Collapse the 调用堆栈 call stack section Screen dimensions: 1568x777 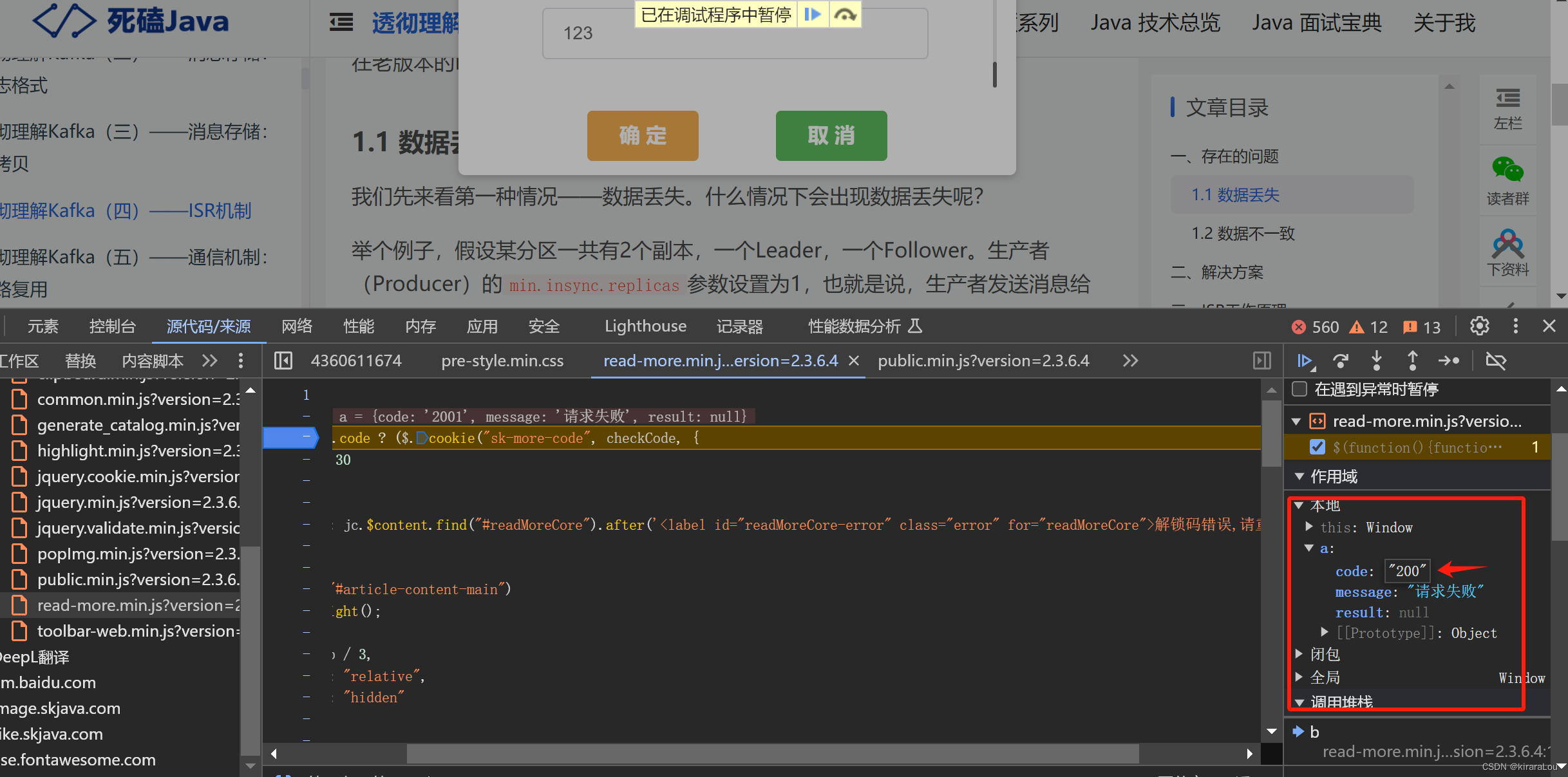click(x=1299, y=702)
